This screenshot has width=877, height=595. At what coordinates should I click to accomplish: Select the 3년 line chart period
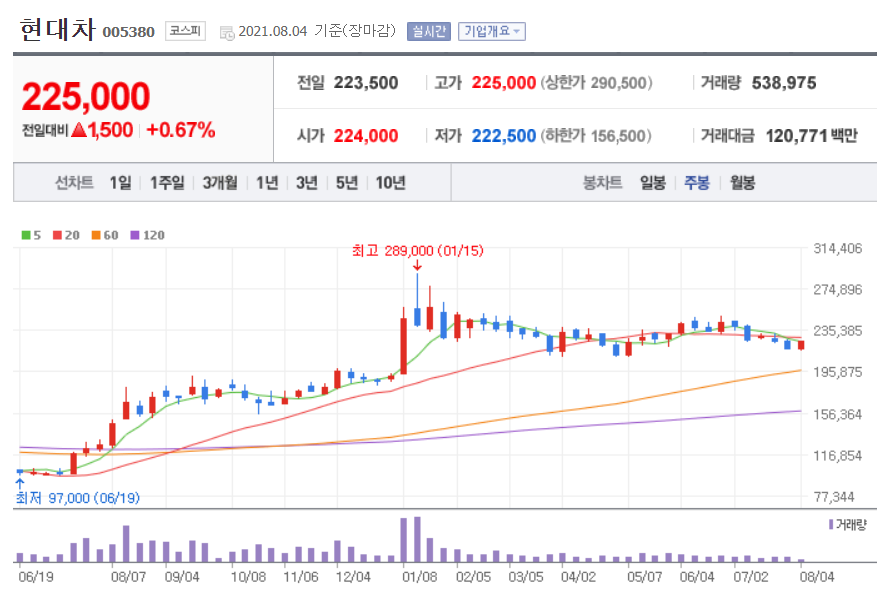click(307, 182)
